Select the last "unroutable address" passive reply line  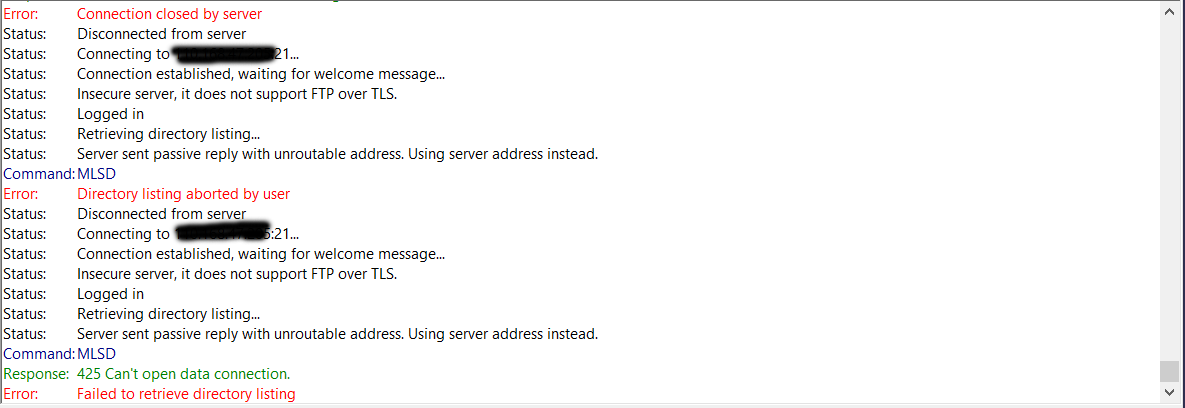tap(338, 333)
